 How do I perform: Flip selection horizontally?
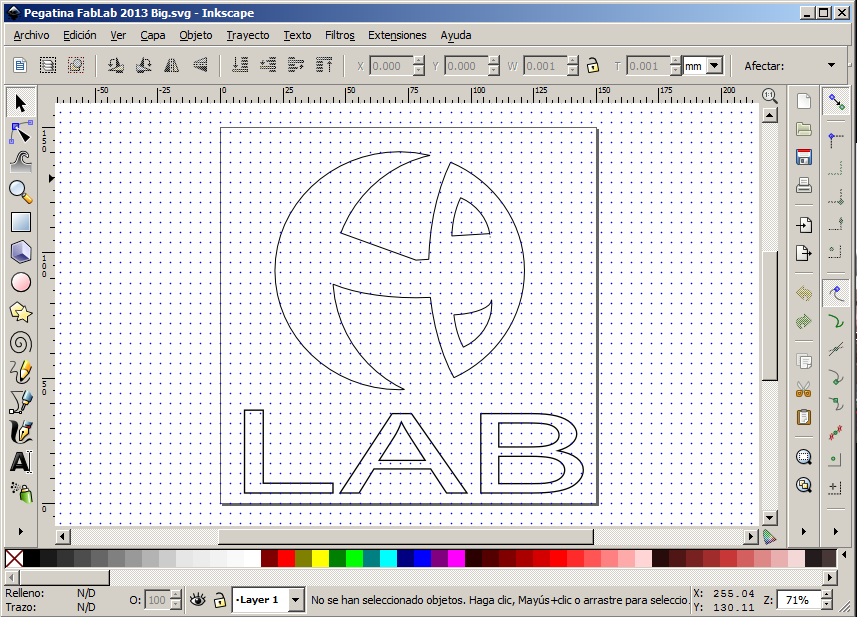[172, 66]
